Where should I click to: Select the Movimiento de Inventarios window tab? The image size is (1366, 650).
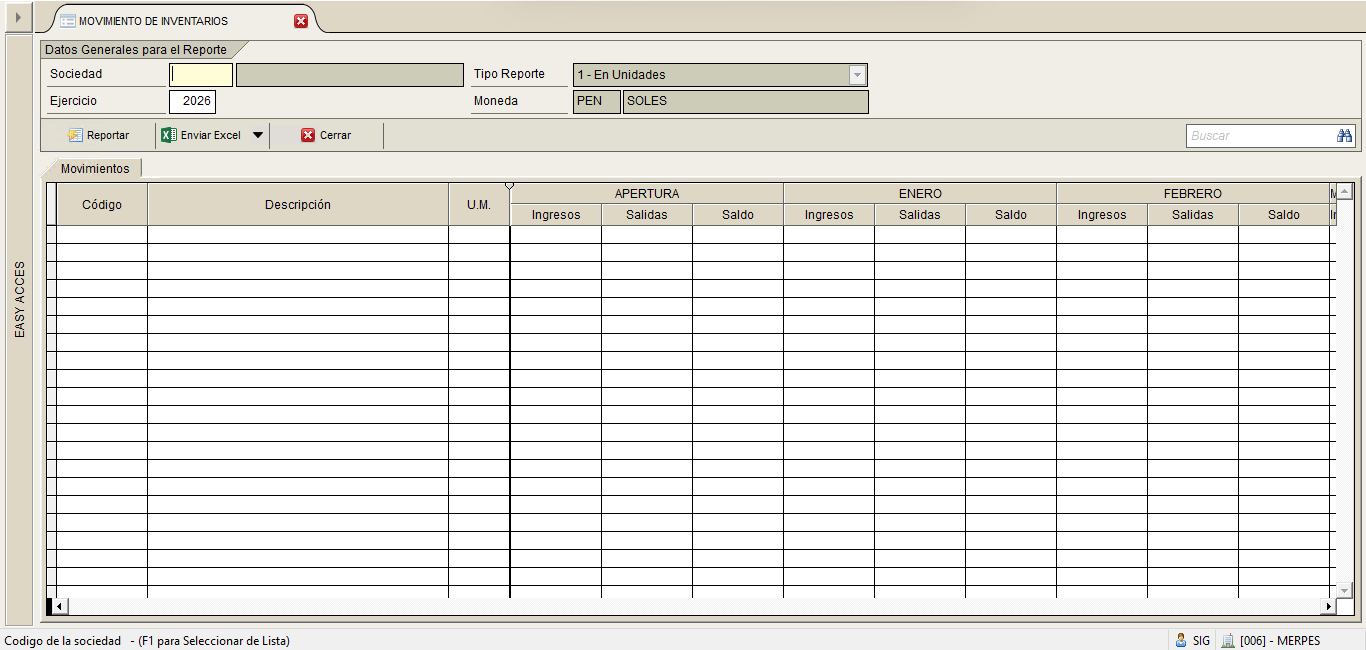tap(153, 21)
